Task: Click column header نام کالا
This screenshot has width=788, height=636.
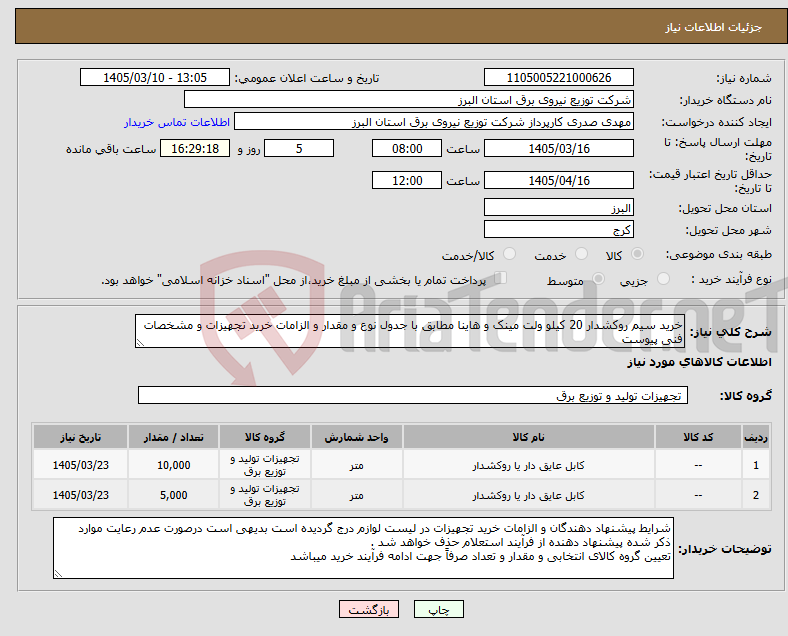Action: [529, 437]
